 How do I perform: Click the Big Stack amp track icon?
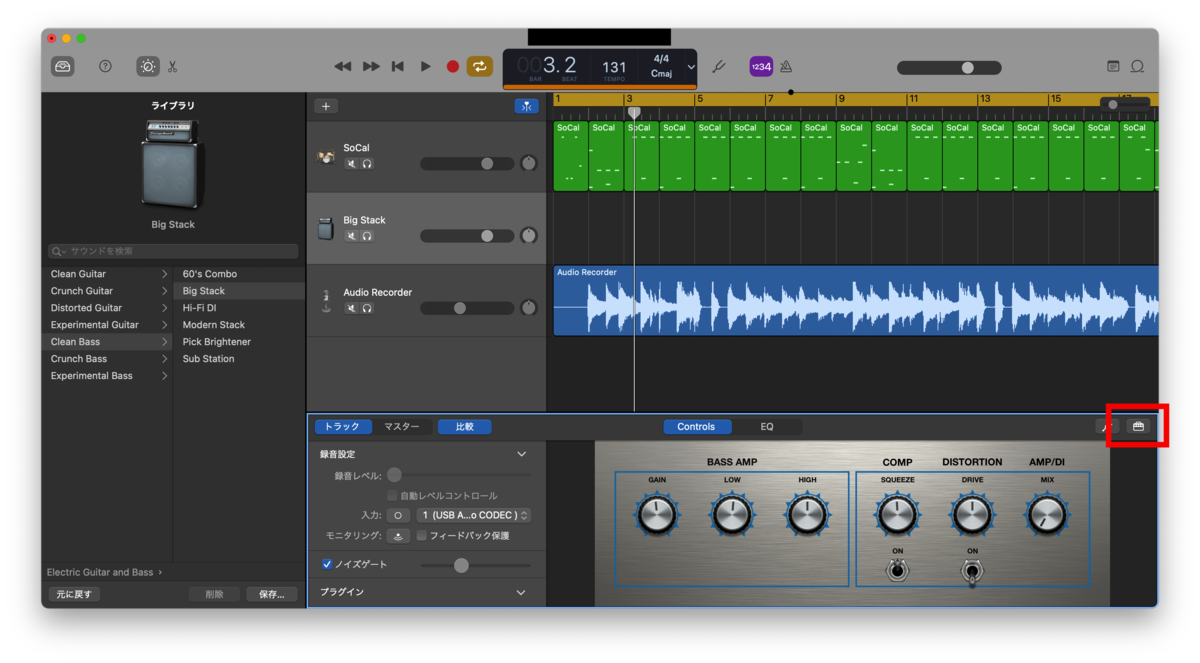click(x=326, y=229)
